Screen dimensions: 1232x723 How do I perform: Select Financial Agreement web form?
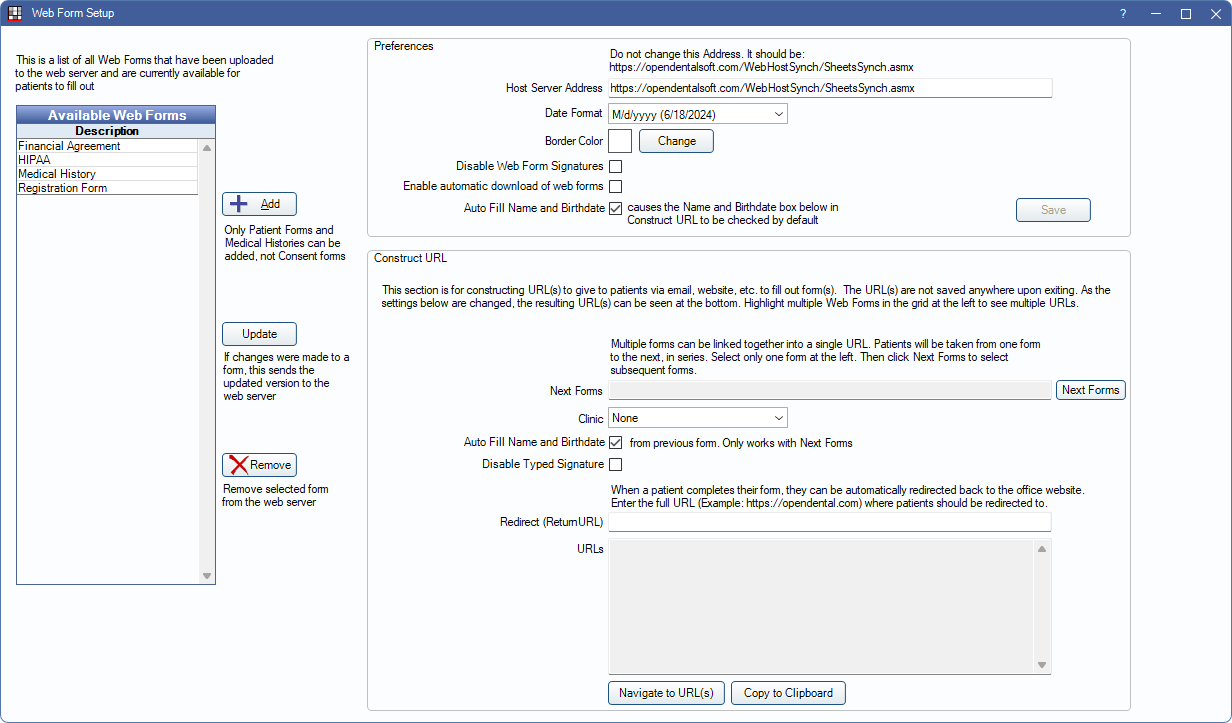coord(69,146)
